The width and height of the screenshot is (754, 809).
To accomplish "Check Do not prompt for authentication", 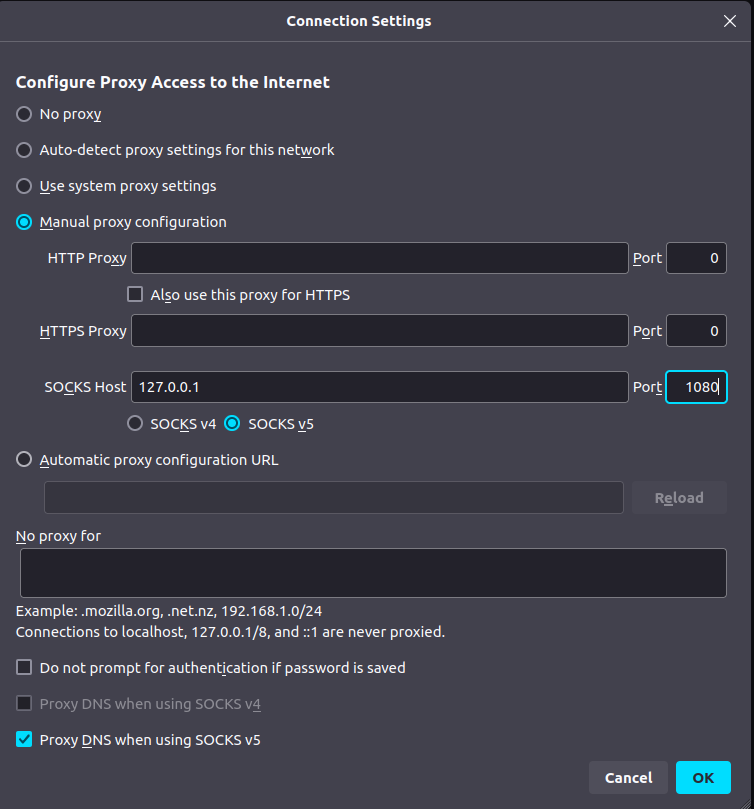I will (x=24, y=667).
